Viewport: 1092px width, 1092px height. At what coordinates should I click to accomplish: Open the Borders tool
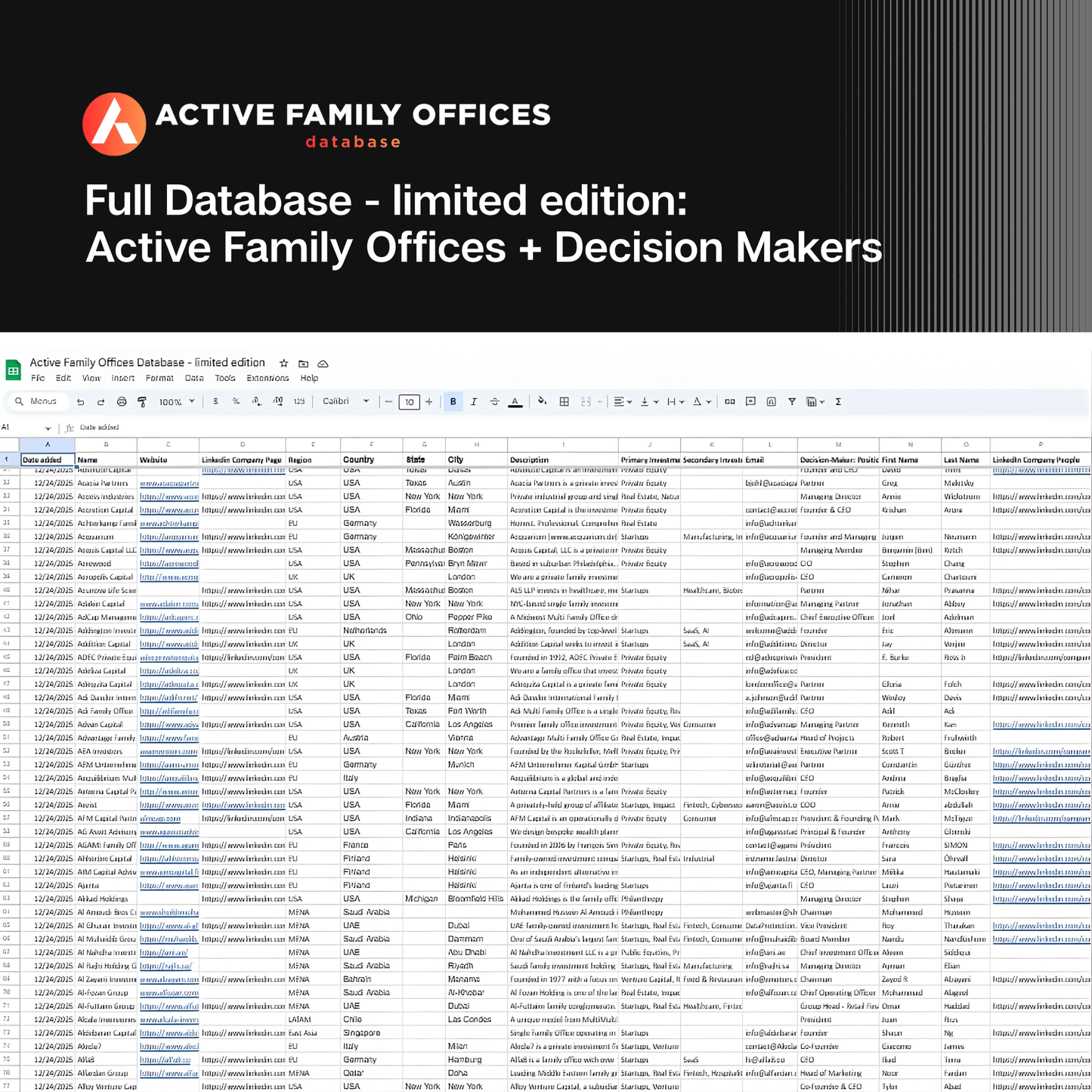(564, 401)
